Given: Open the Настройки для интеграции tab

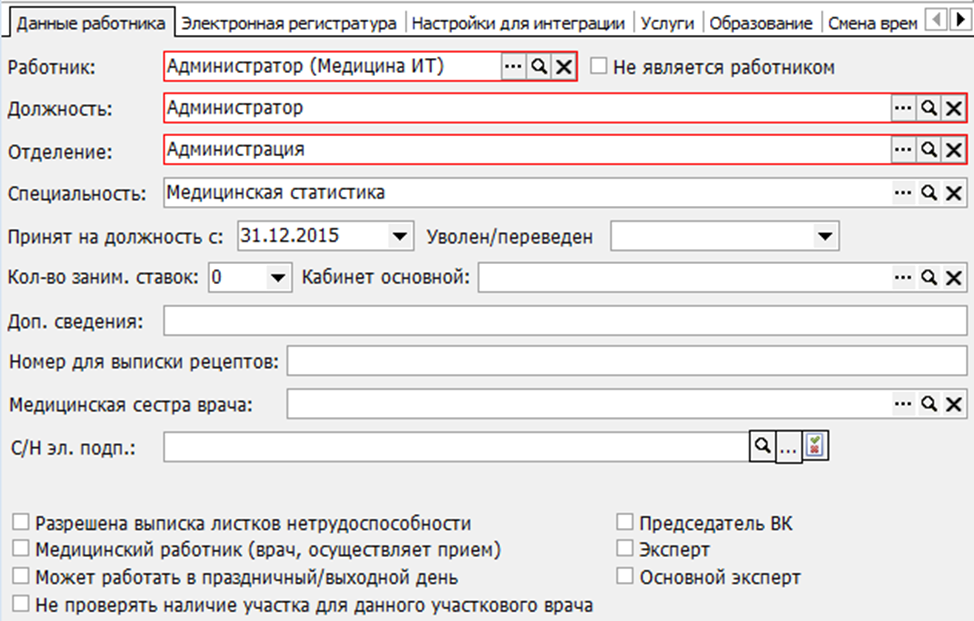Looking at the screenshot, I should pyautogui.click(x=518, y=22).
